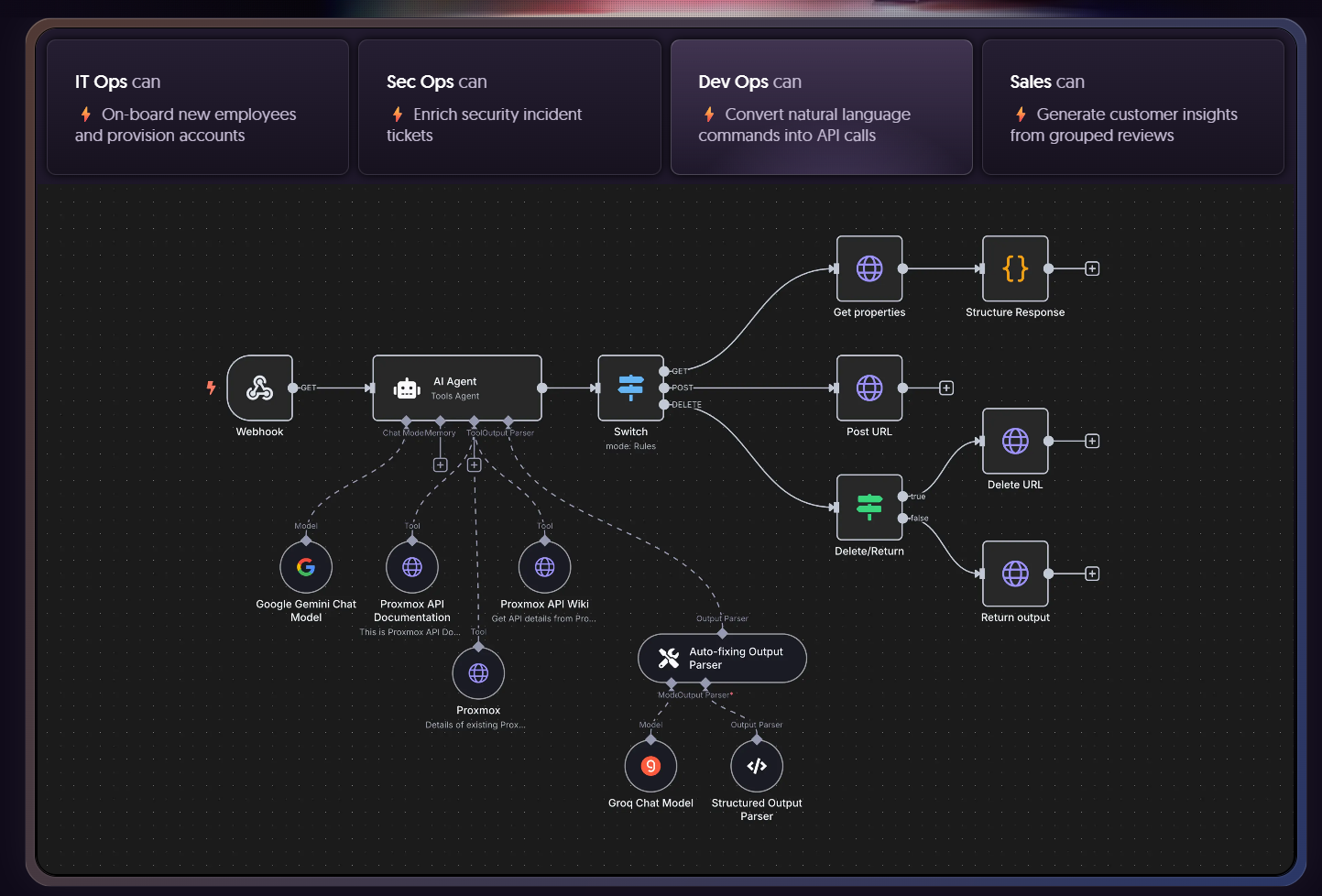1322x896 pixels.
Task: Click 'Get API details from Pro...' description
Action: click(x=544, y=618)
